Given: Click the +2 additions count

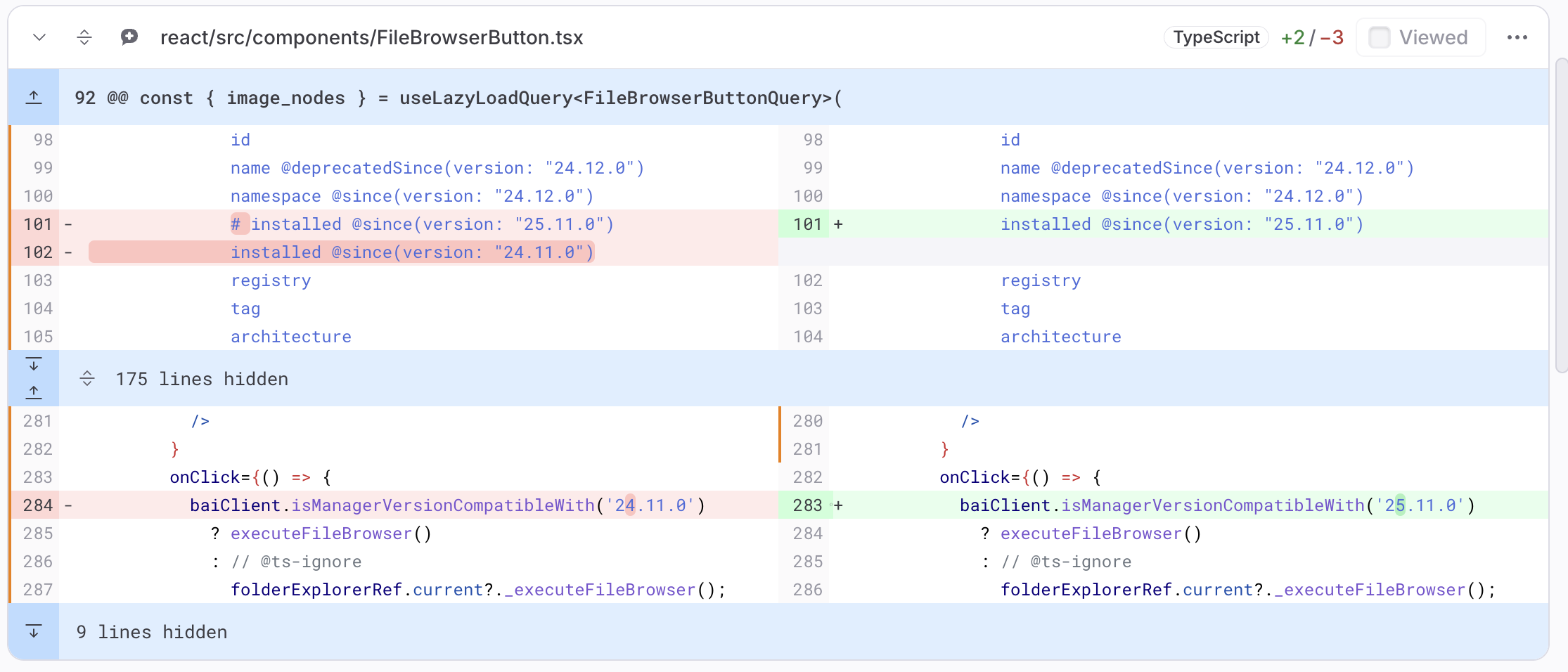Looking at the screenshot, I should (x=1292, y=37).
